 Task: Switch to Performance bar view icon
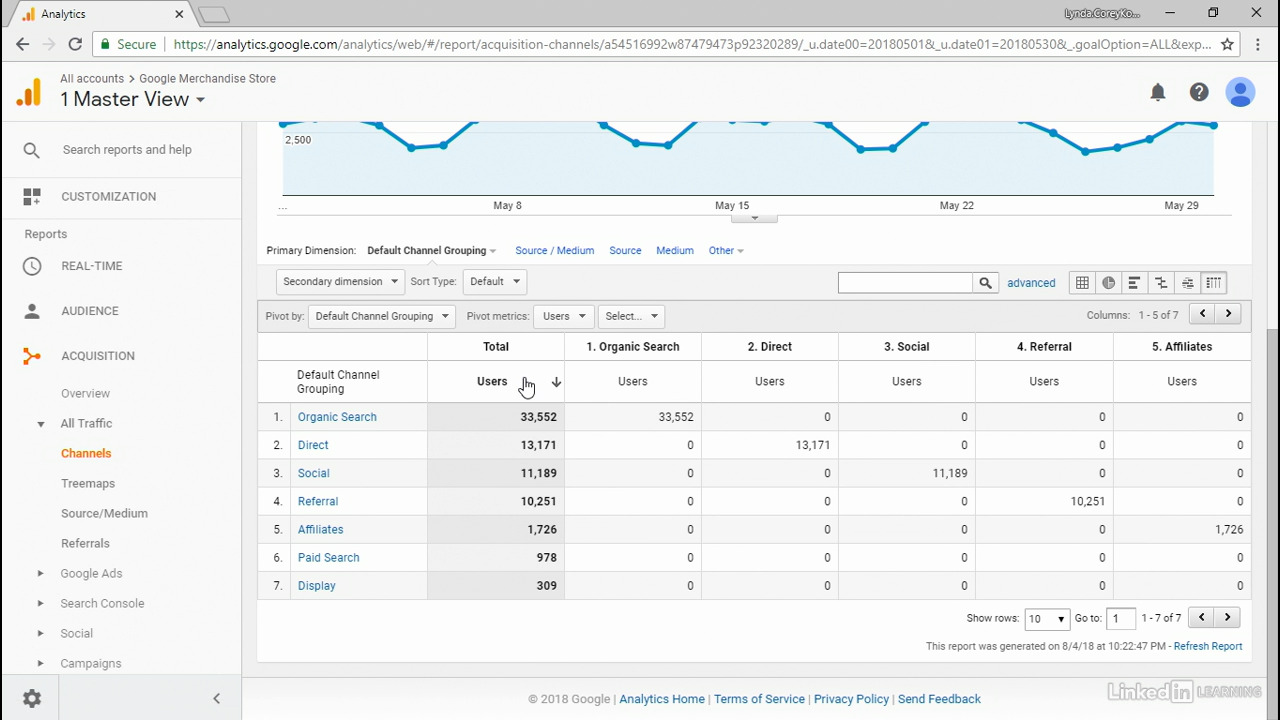(1134, 283)
